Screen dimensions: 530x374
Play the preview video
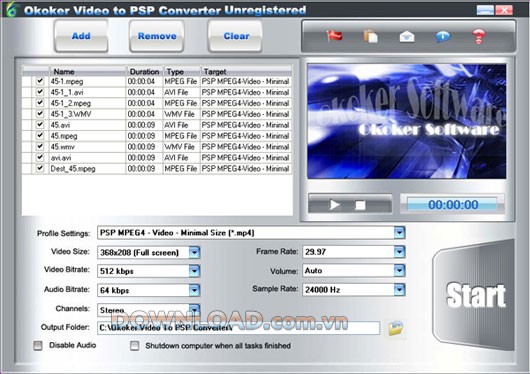[335, 205]
